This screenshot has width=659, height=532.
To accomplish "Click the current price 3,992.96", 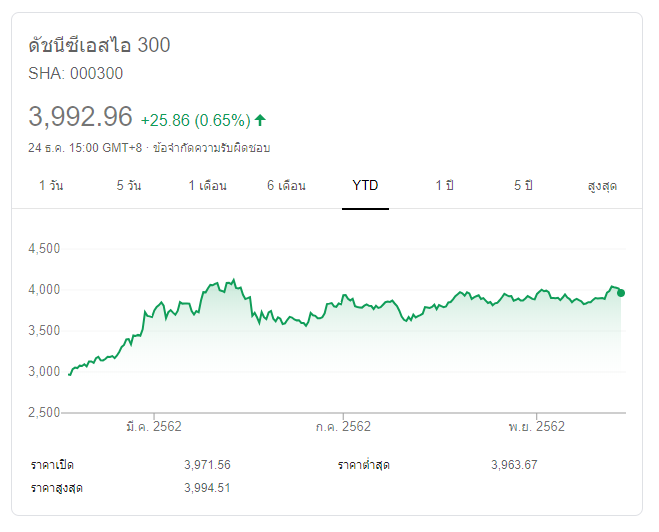I will pyautogui.click(x=81, y=117).
